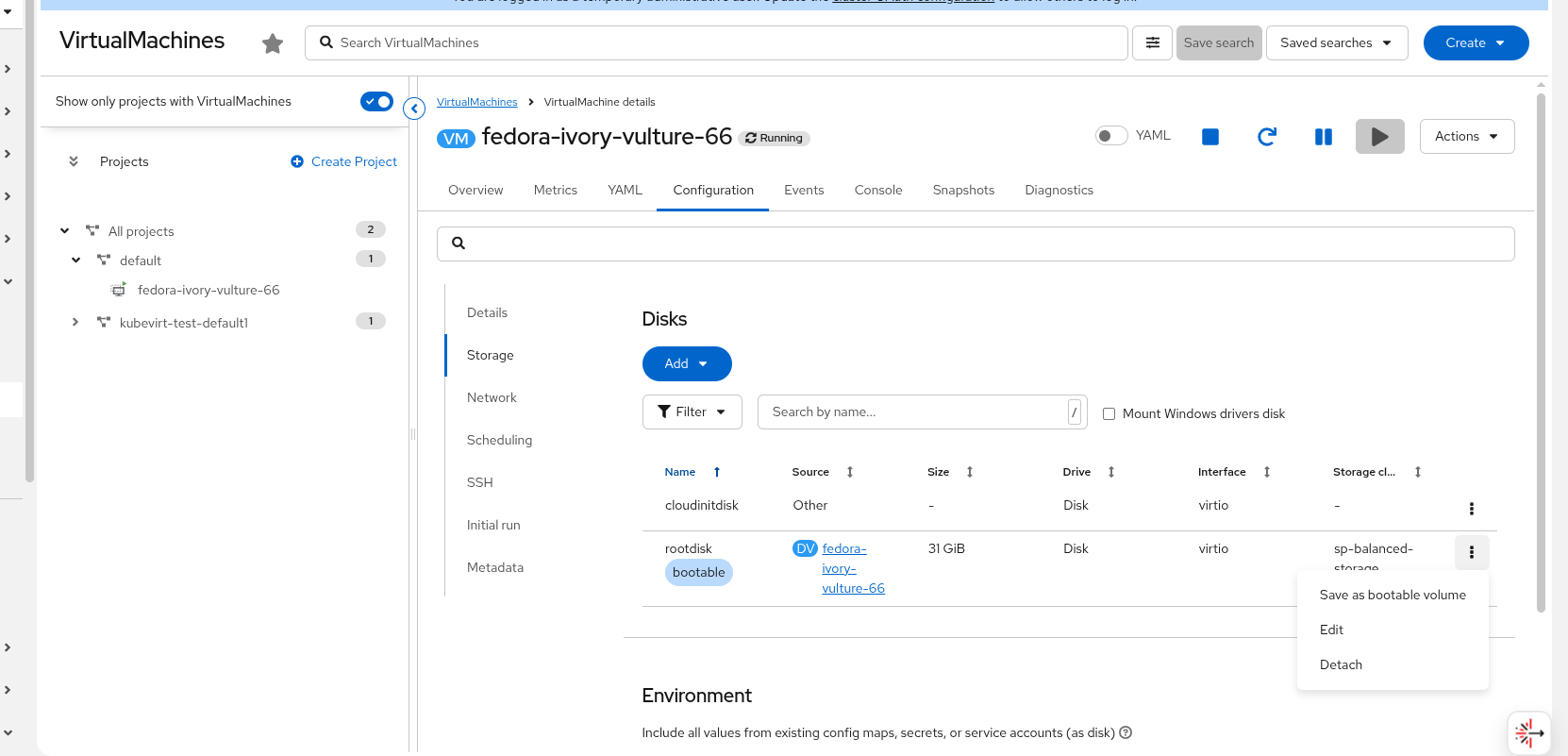Open the AI assistant floating button
The image size is (1568, 756).
[1528, 732]
